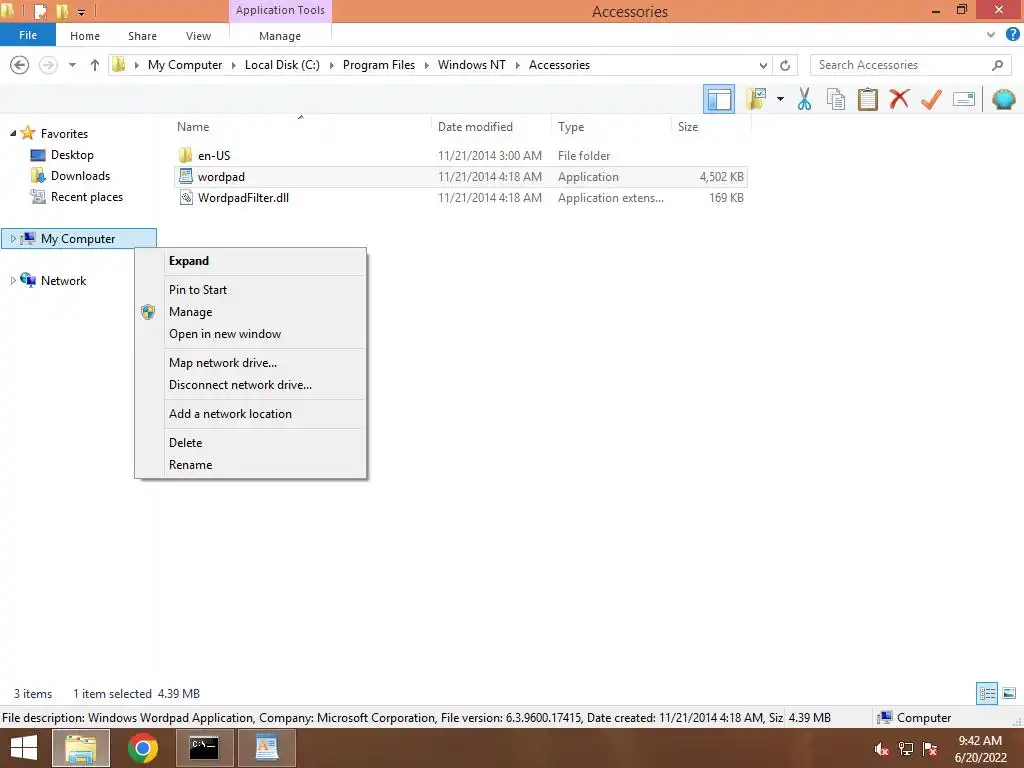Click Program Files breadcrumb
The image size is (1024, 768).
[379, 65]
